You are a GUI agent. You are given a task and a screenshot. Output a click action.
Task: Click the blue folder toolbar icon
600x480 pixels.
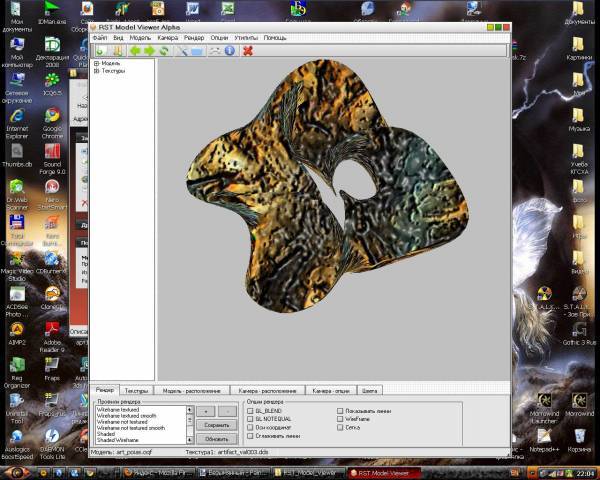[197, 50]
